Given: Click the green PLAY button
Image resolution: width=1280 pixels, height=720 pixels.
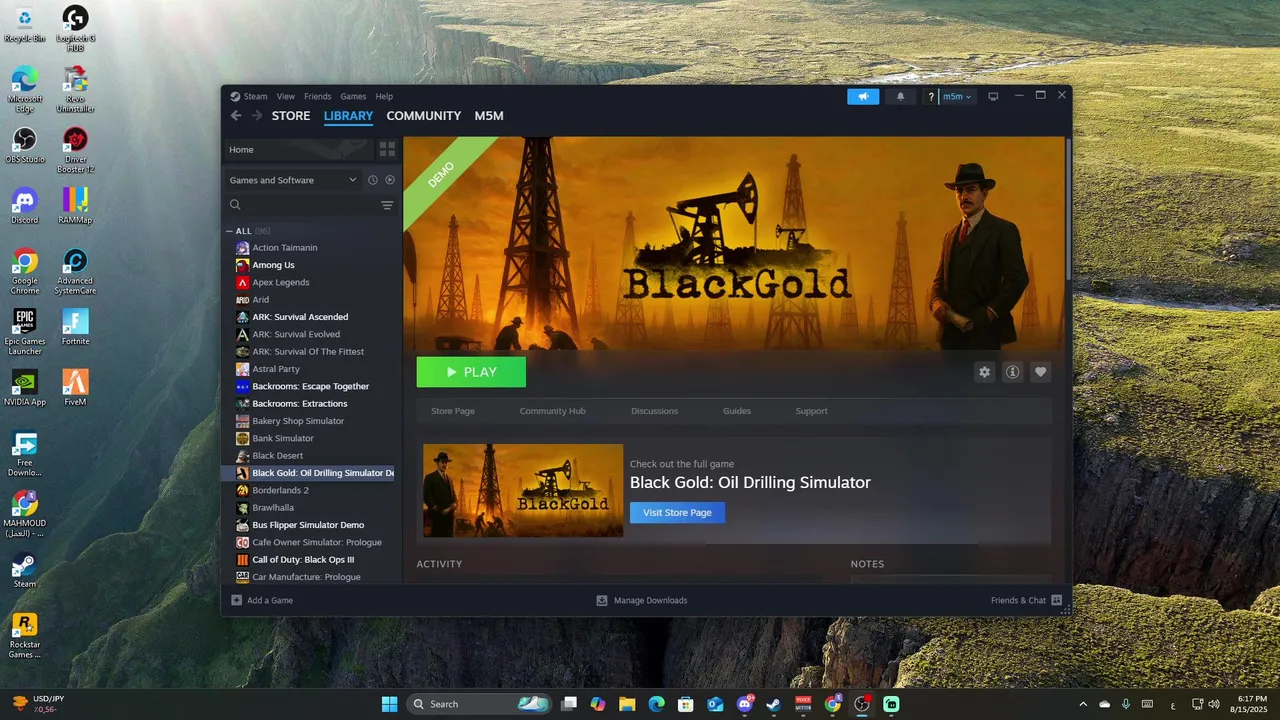Looking at the screenshot, I should [471, 372].
